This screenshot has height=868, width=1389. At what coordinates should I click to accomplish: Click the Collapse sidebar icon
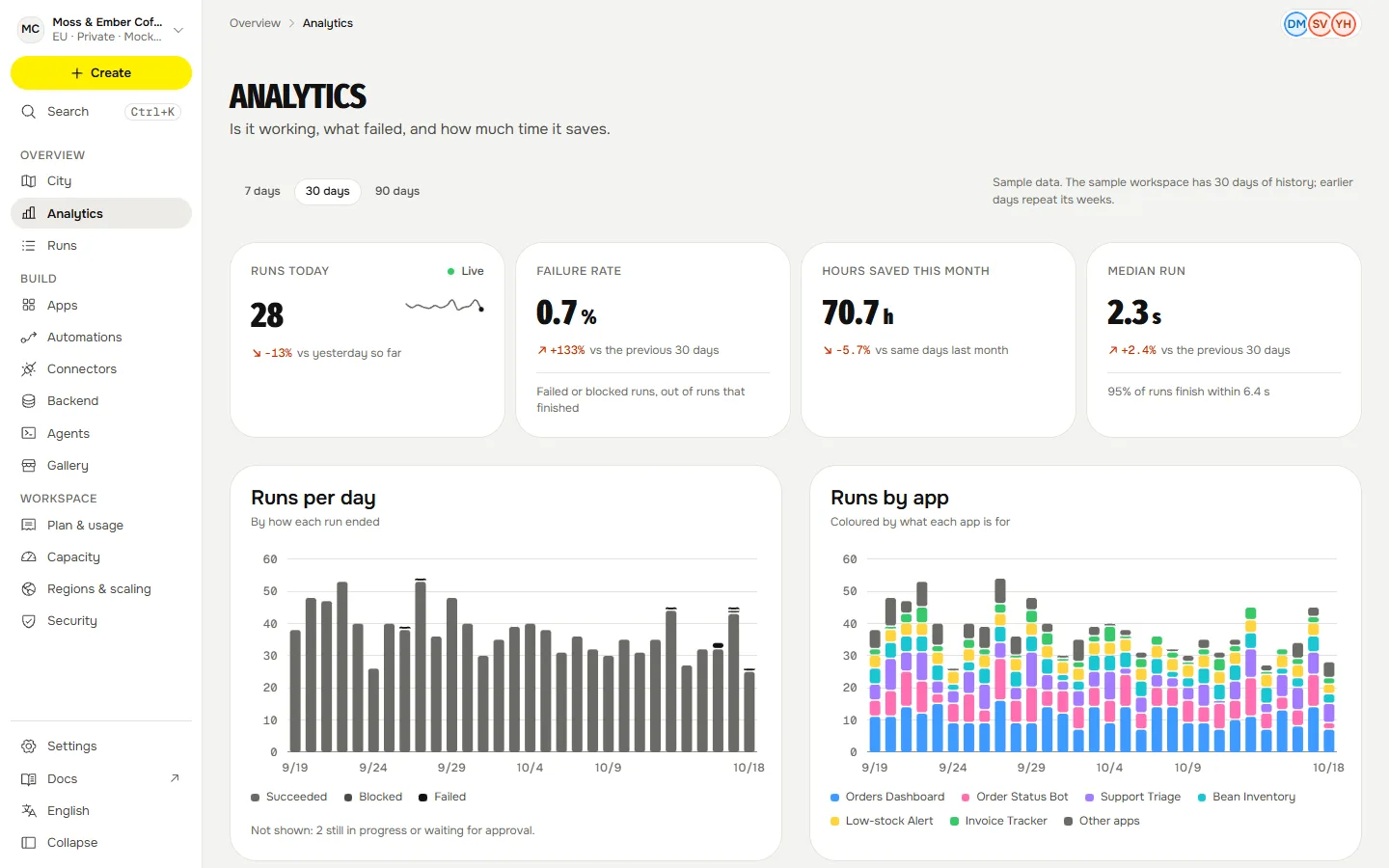click(29, 843)
